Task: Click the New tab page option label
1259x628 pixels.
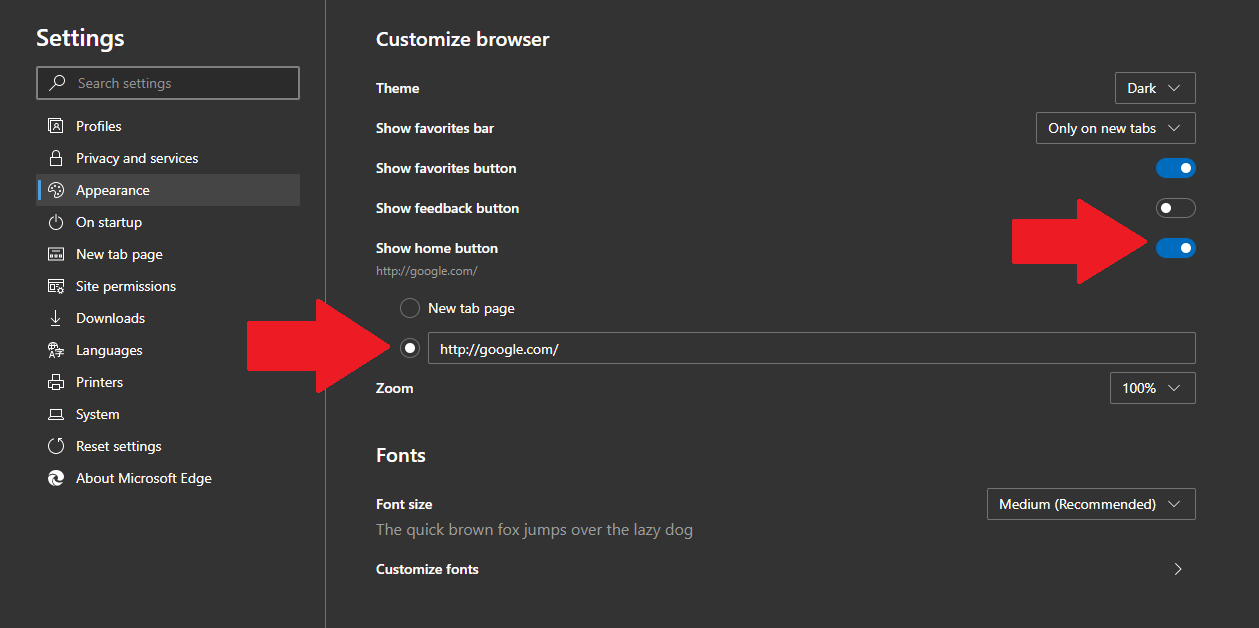Action: (471, 308)
